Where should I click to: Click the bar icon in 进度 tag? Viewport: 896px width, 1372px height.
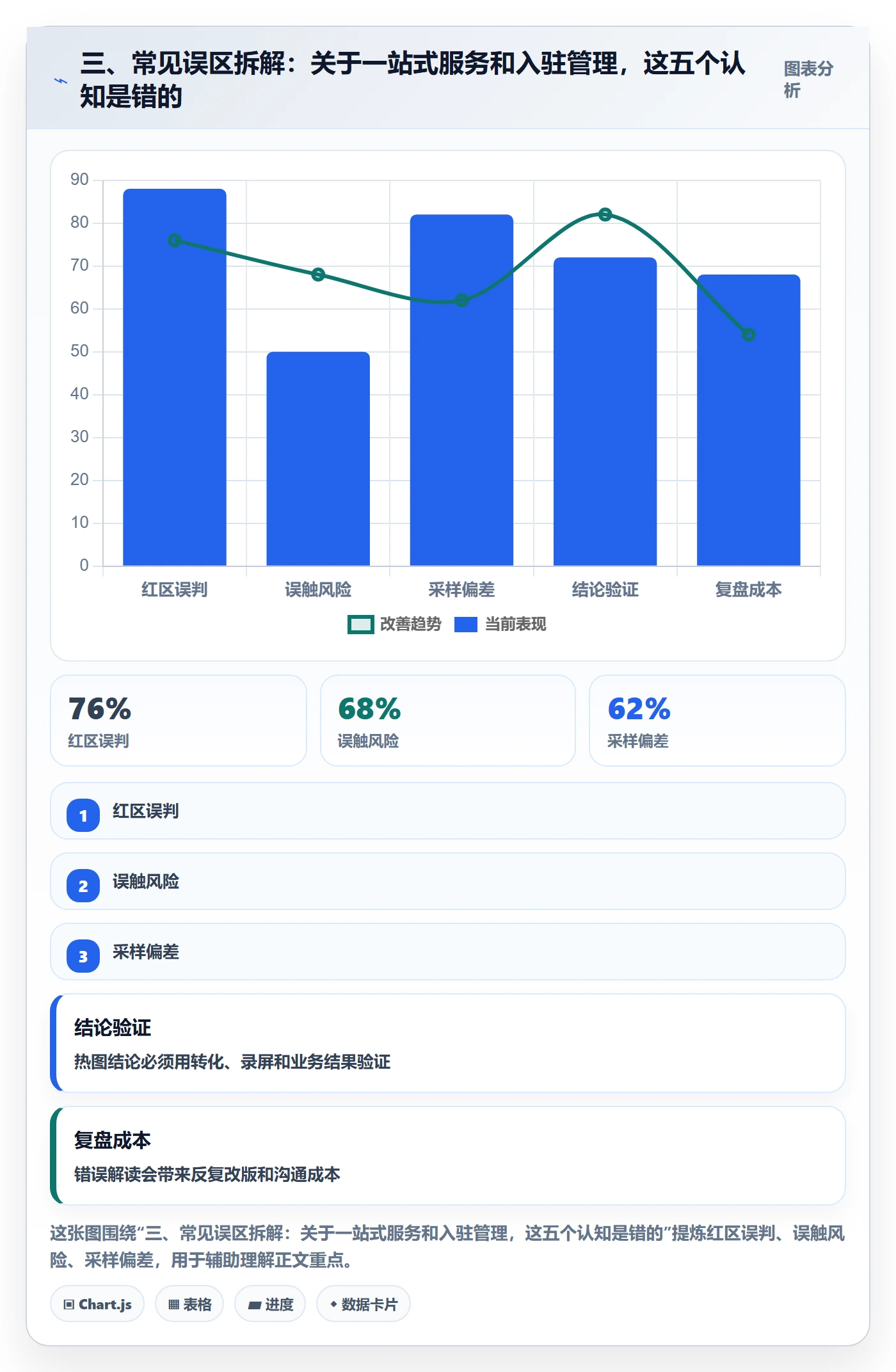(x=255, y=1305)
